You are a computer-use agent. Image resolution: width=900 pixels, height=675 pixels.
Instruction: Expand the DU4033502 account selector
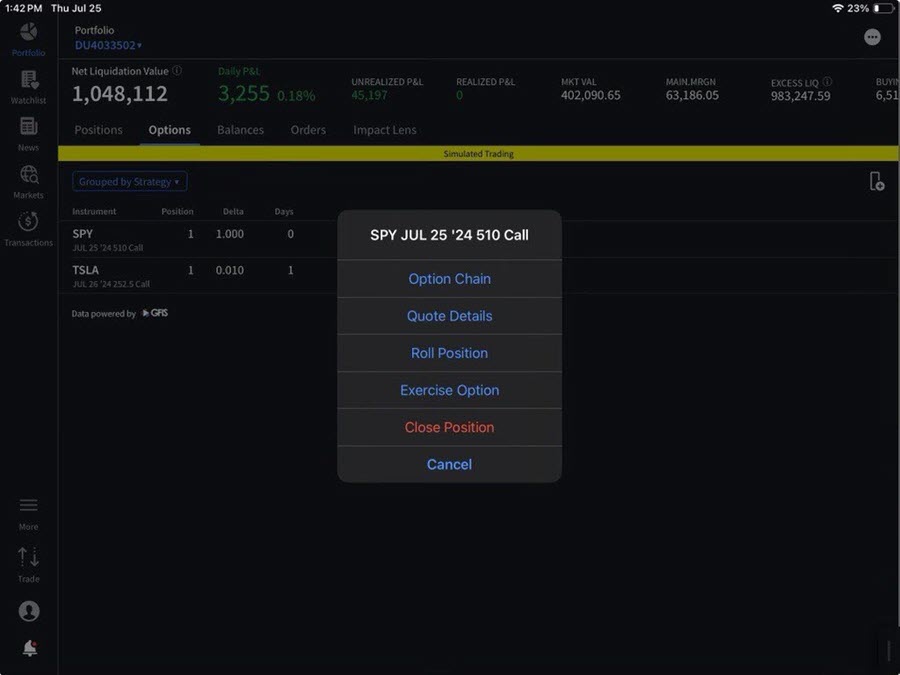(107, 45)
